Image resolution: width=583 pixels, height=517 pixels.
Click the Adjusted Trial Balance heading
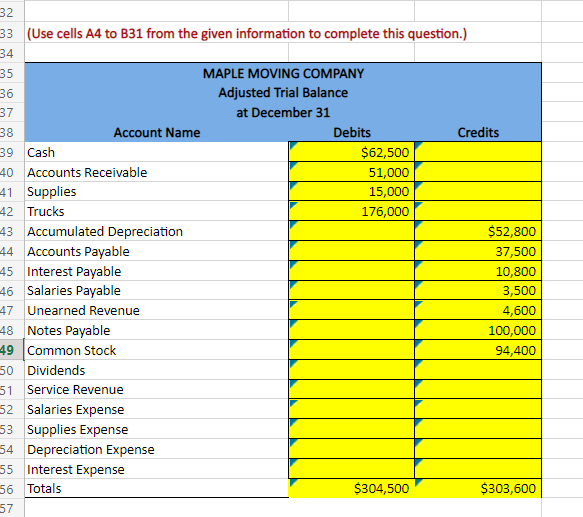(x=283, y=93)
